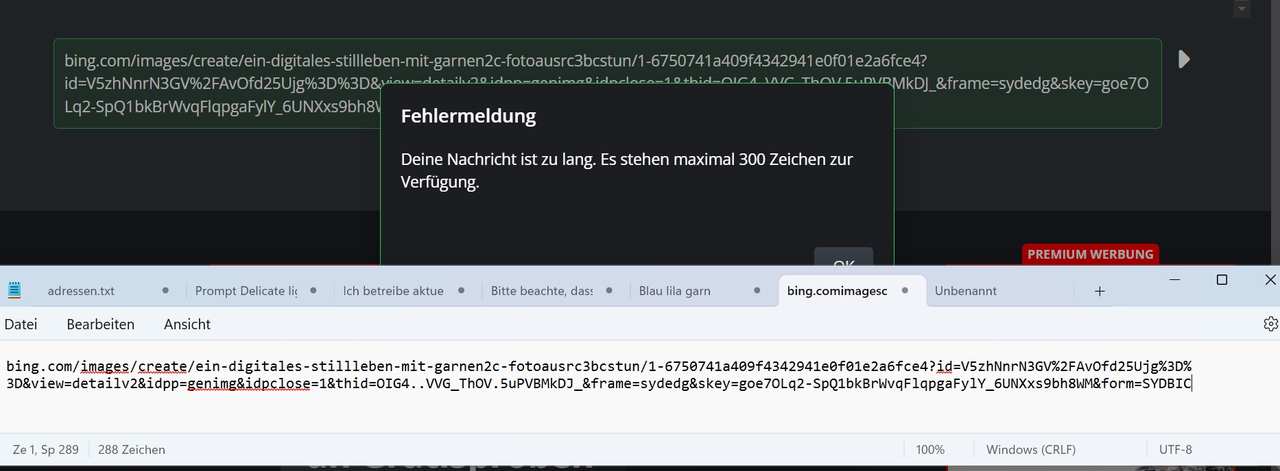1280x471 pixels.
Task: Click the UTF-8 encoding indicator
Action: (1175, 450)
